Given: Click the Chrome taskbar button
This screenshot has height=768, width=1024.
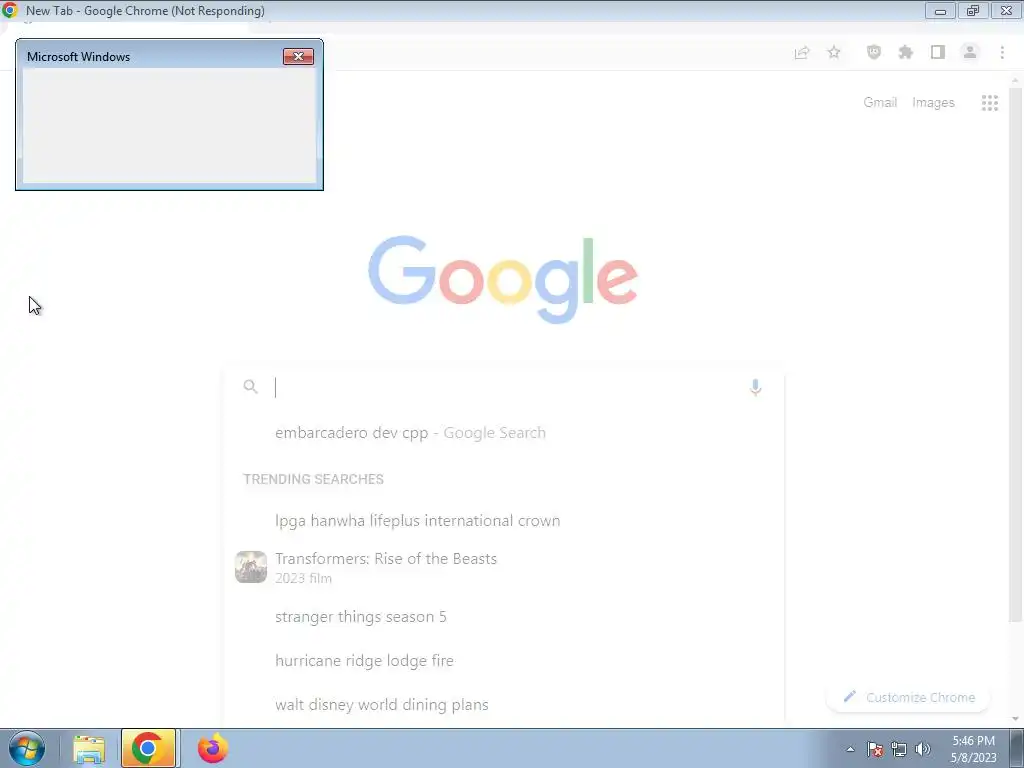Looking at the screenshot, I should [x=148, y=748].
